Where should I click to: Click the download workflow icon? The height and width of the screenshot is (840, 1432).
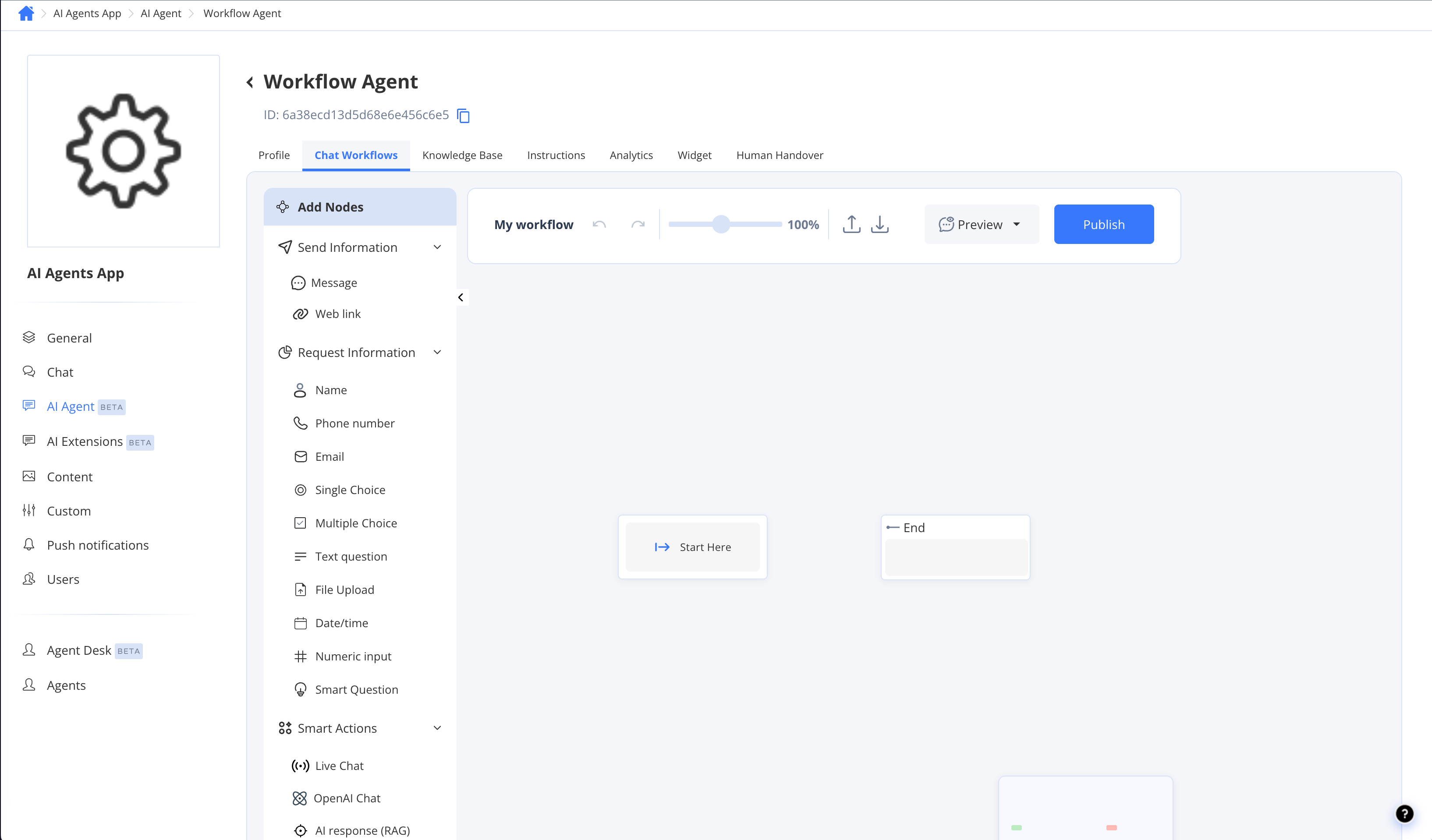pyautogui.click(x=879, y=224)
